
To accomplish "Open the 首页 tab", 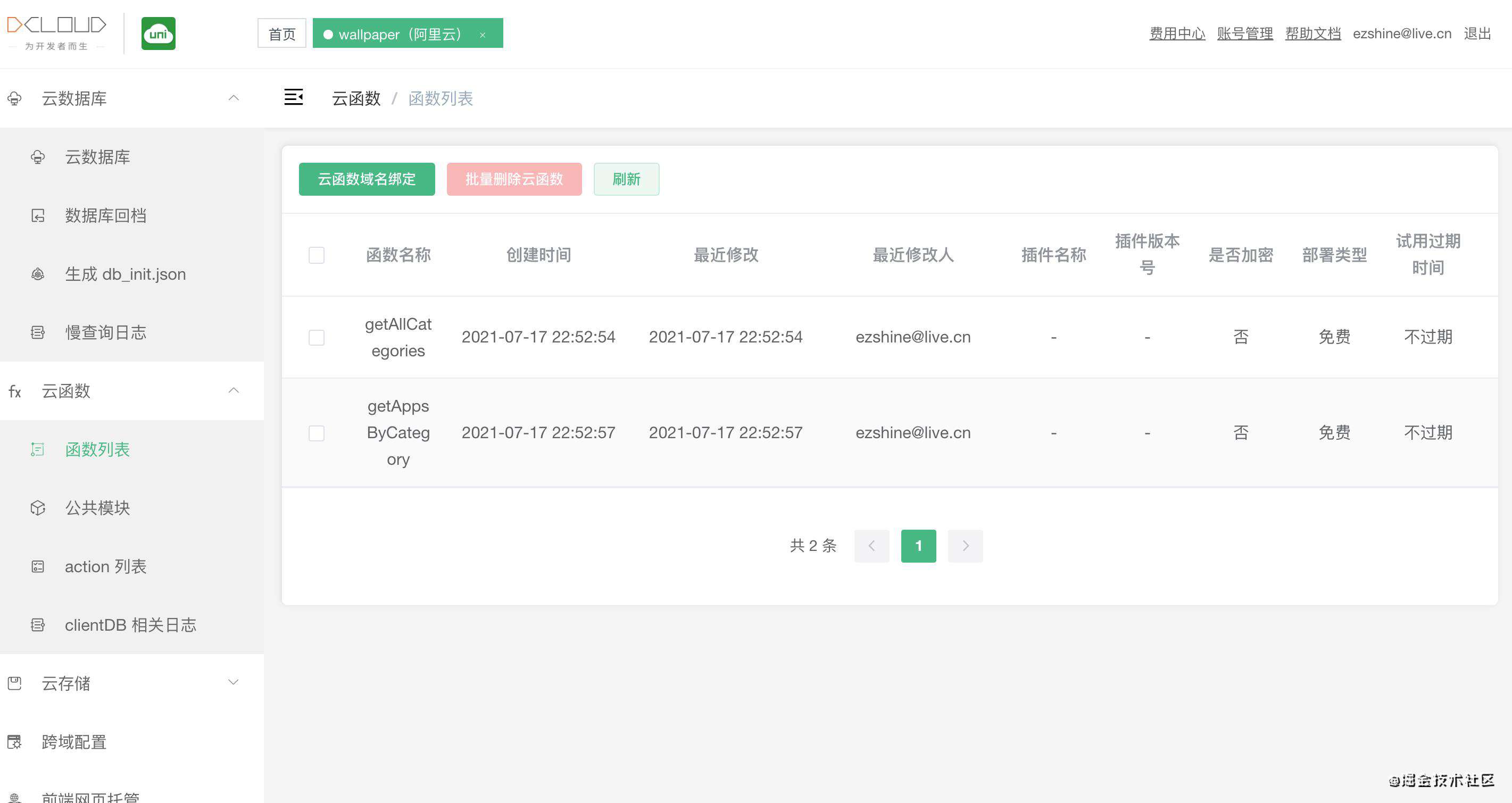I will coord(282,34).
